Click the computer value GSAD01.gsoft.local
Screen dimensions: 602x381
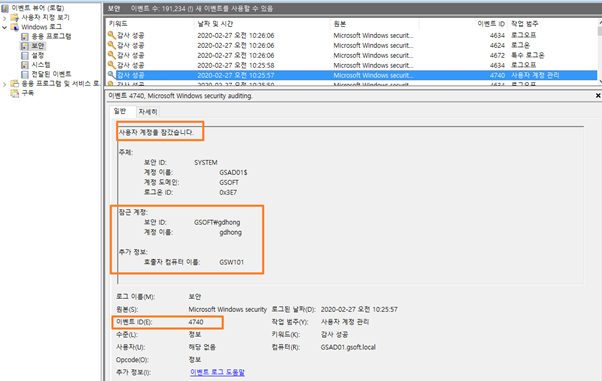pyautogui.click(x=348, y=347)
